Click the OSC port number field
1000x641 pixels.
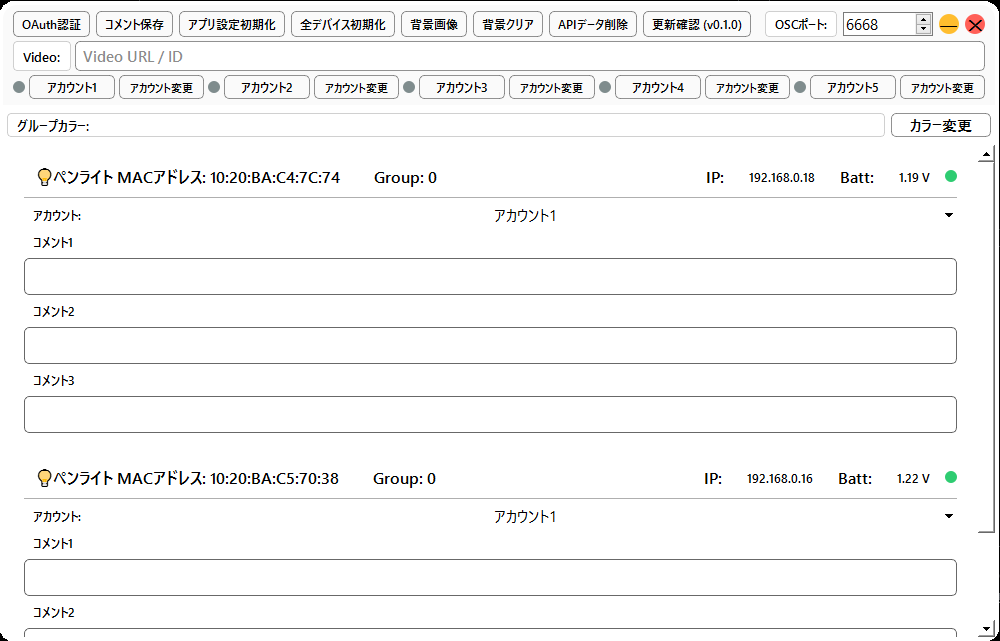tap(879, 25)
